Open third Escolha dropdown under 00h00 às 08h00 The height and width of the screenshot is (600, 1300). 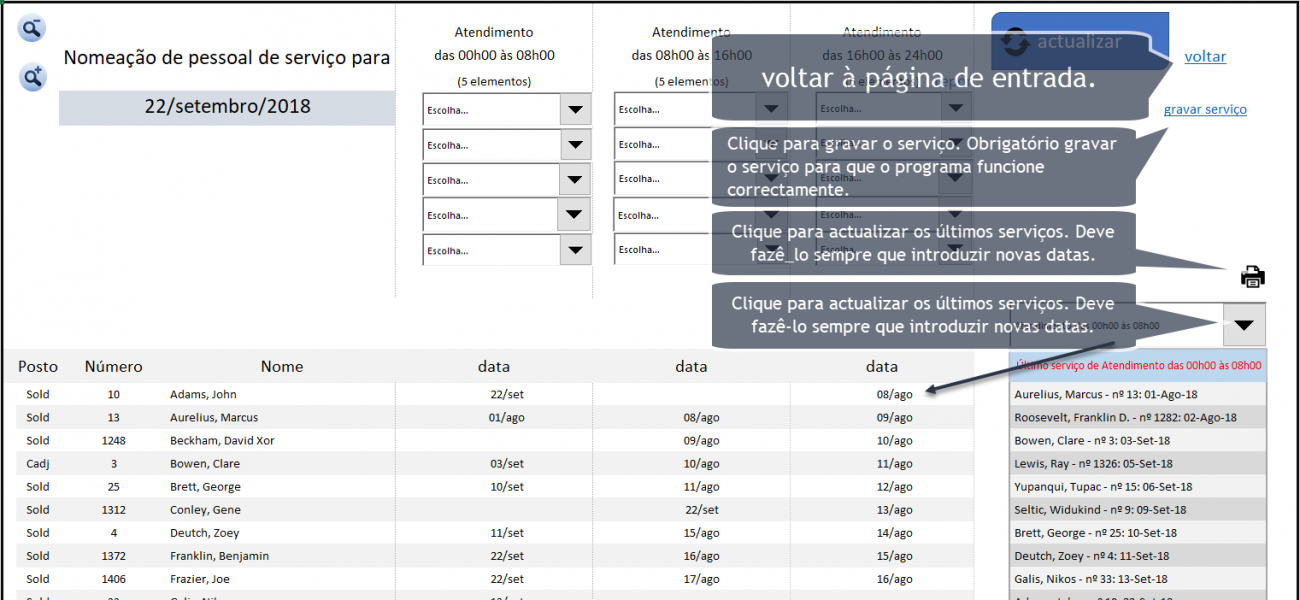point(574,180)
